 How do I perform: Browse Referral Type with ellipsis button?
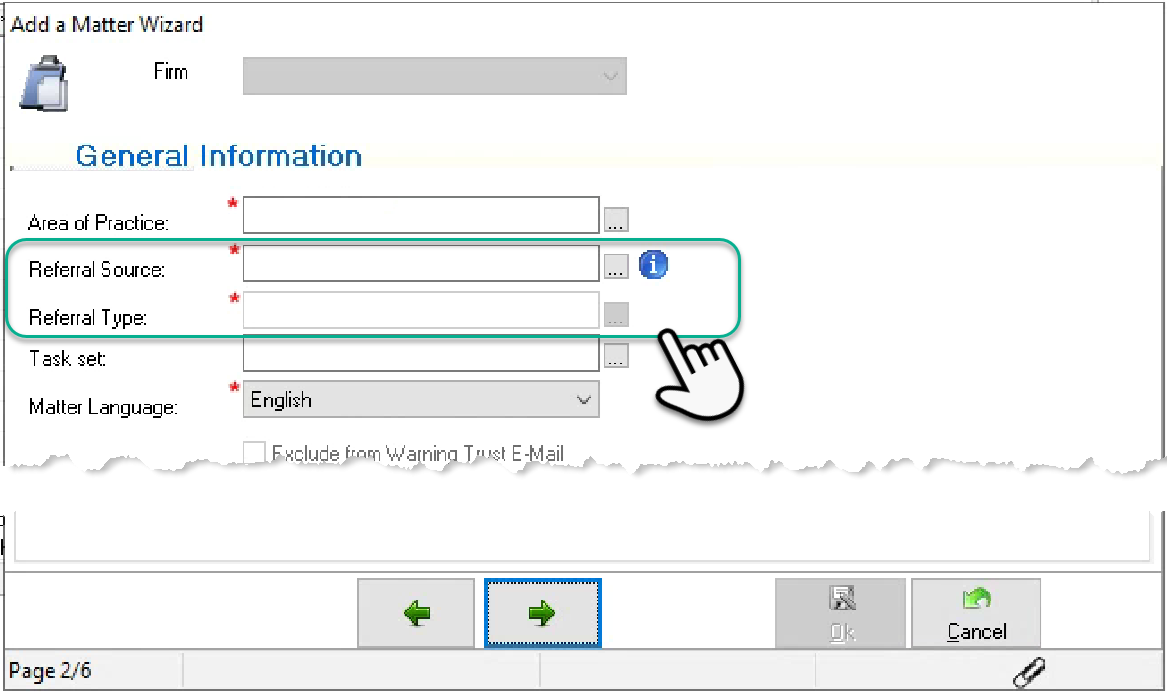click(x=616, y=314)
